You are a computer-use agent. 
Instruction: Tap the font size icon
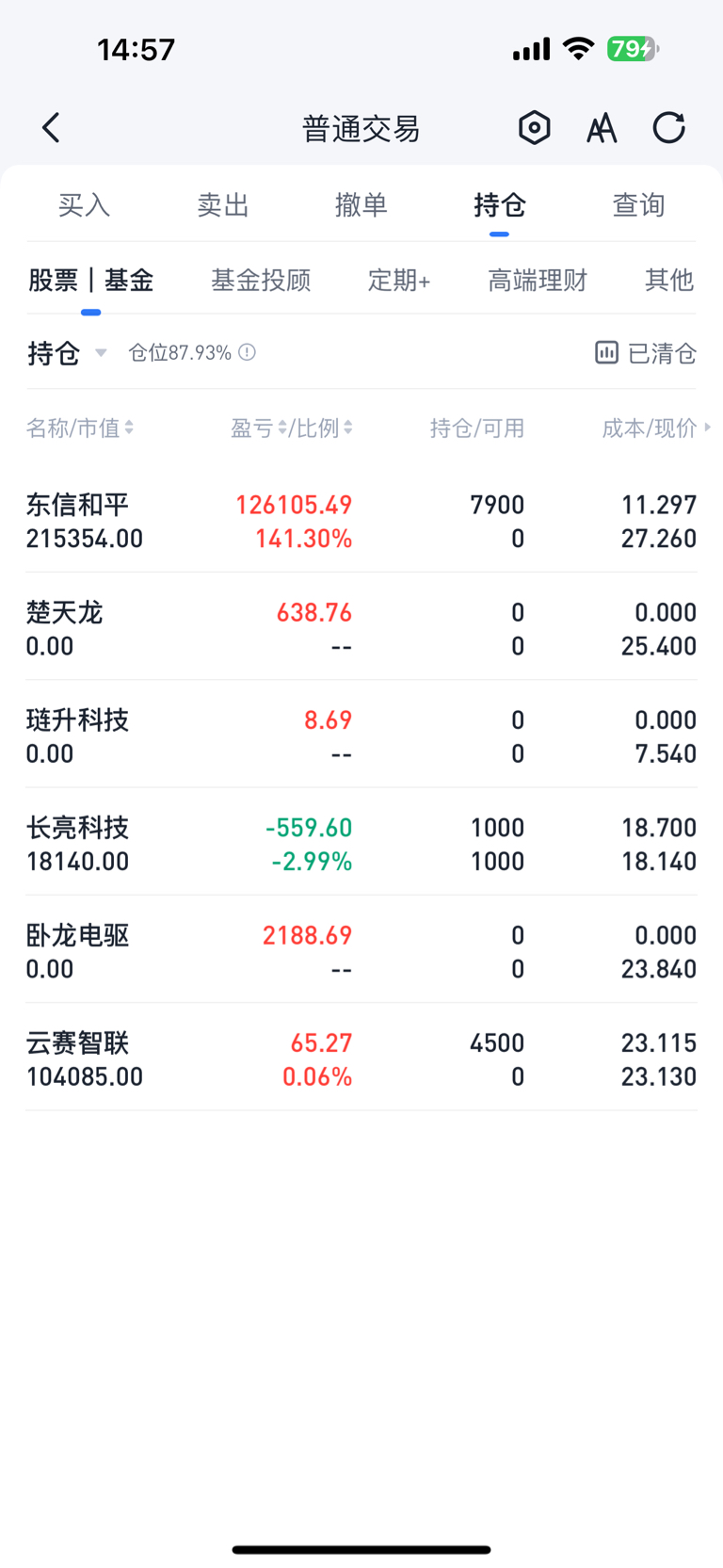pyautogui.click(x=602, y=127)
